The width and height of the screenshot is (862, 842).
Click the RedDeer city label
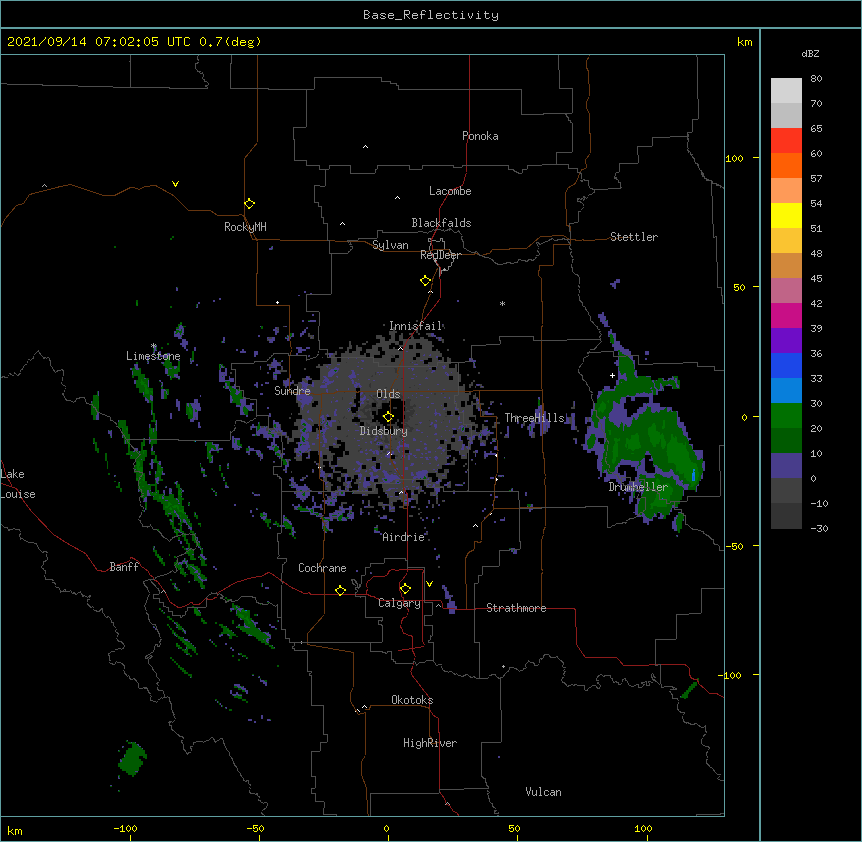440,255
